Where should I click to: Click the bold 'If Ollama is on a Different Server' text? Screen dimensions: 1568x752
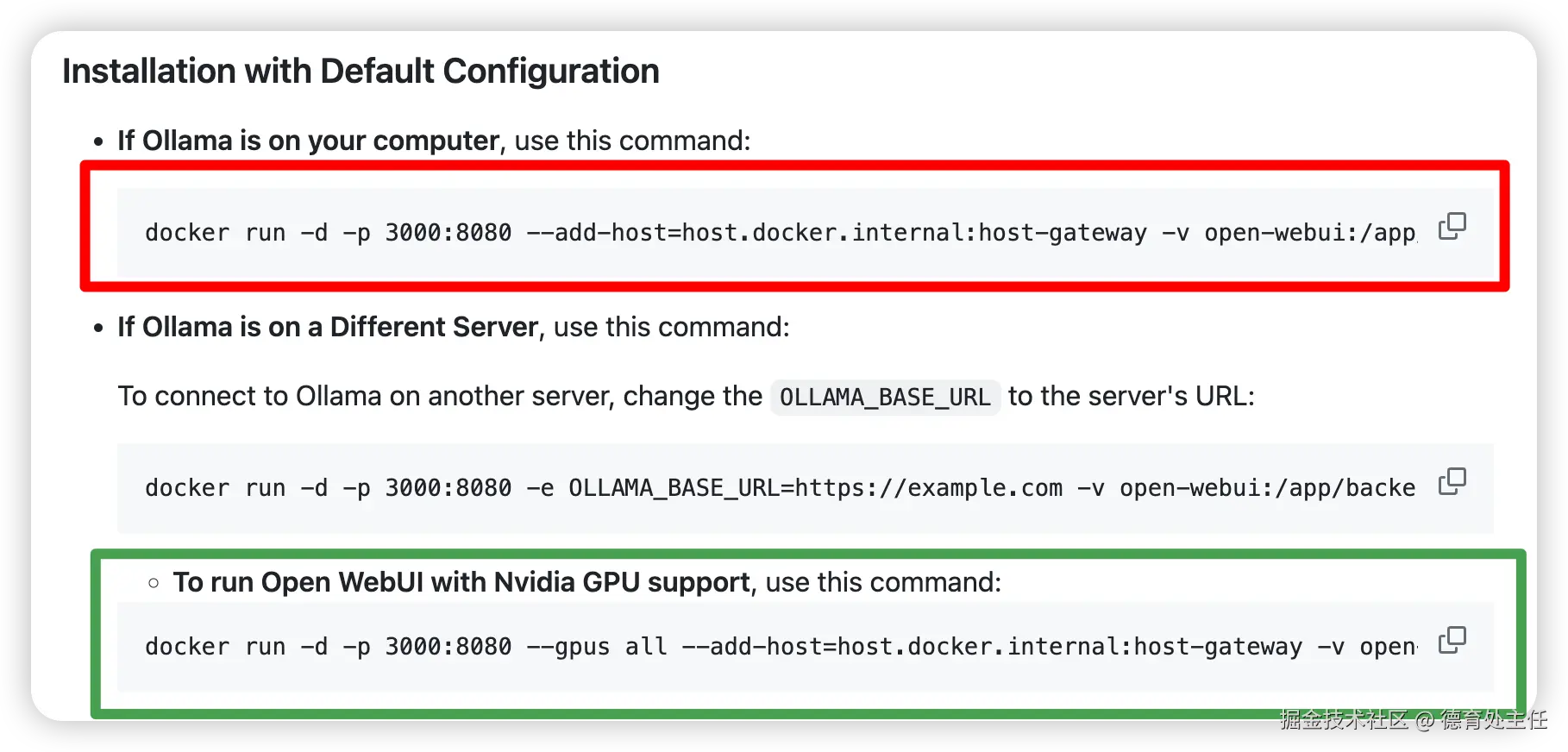tap(328, 327)
